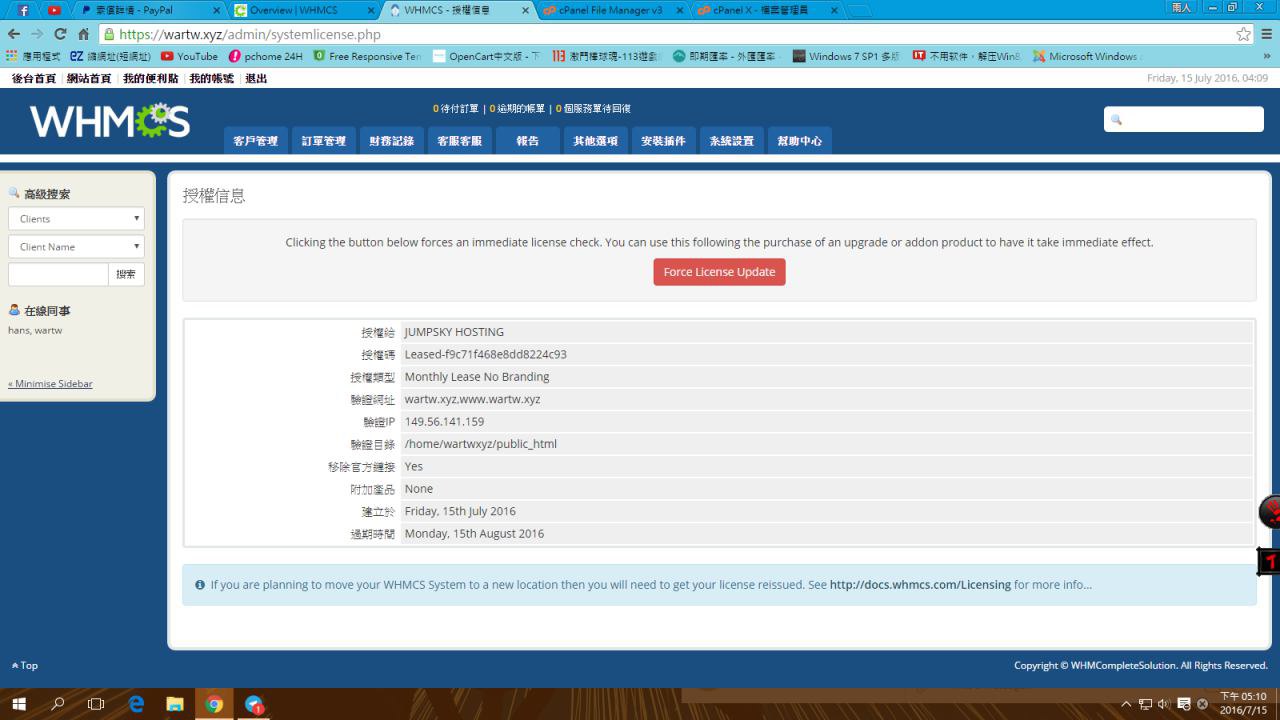Close the cPanel File Manager v3 tab
Screen dimensions: 1280x720
[x=679, y=10]
